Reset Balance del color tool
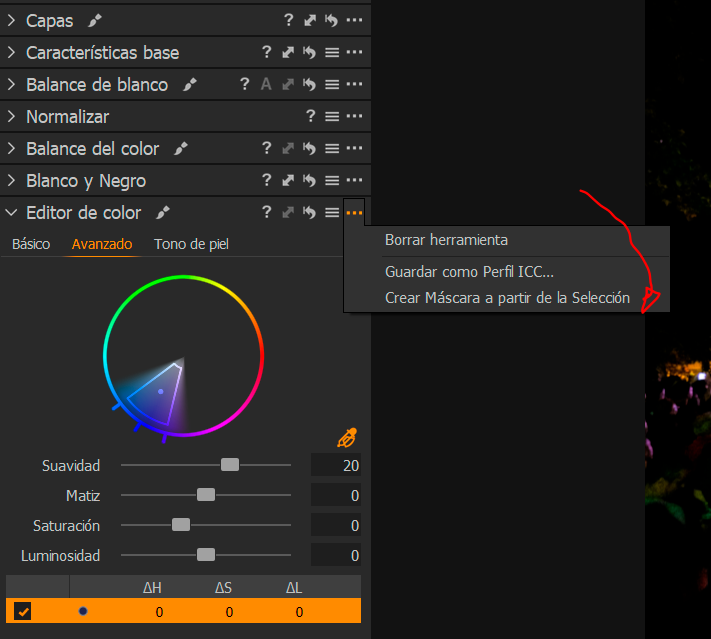 [x=310, y=148]
